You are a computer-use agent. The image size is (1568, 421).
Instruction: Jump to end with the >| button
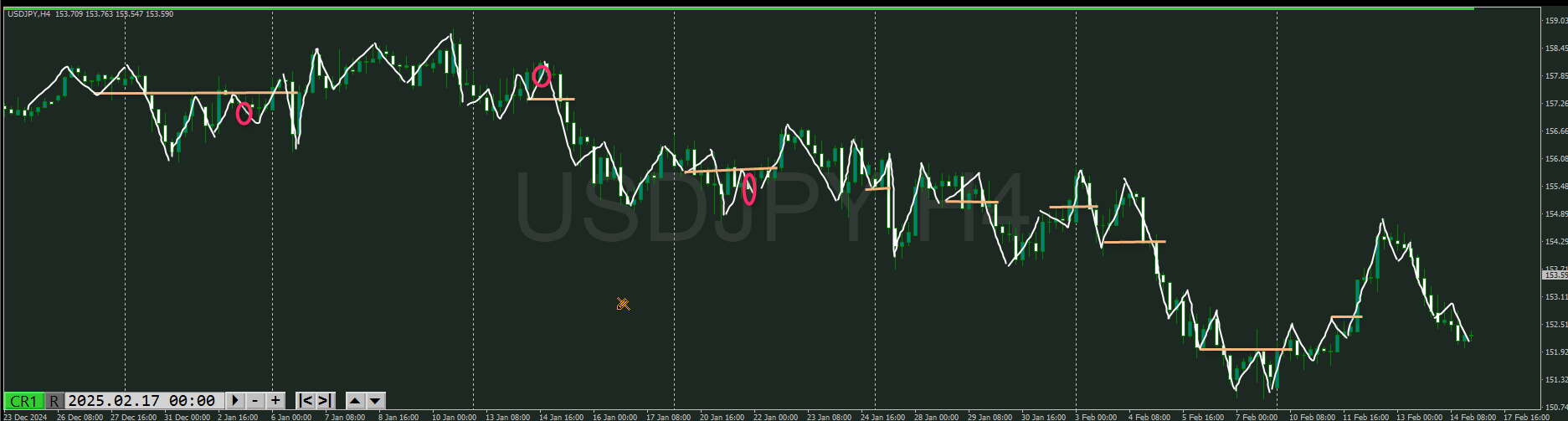325,401
